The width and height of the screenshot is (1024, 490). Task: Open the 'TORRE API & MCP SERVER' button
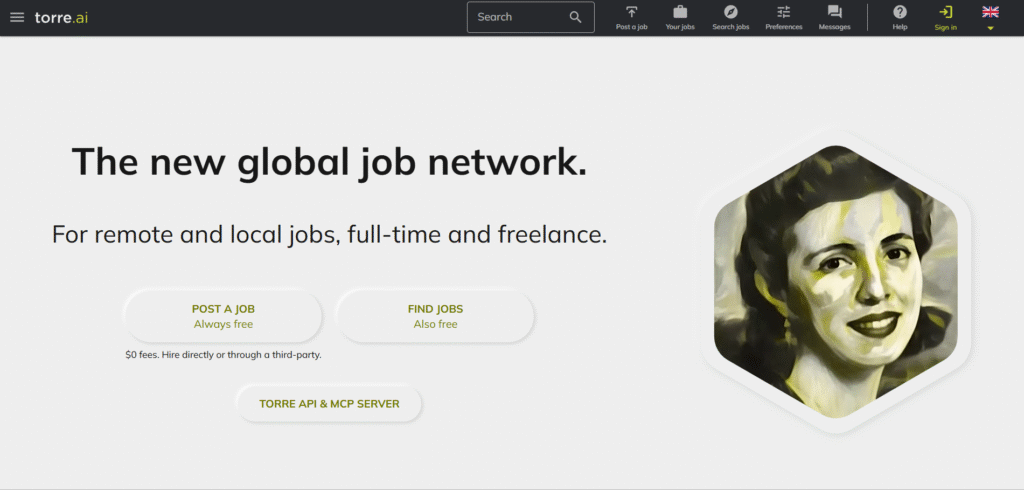tap(329, 404)
